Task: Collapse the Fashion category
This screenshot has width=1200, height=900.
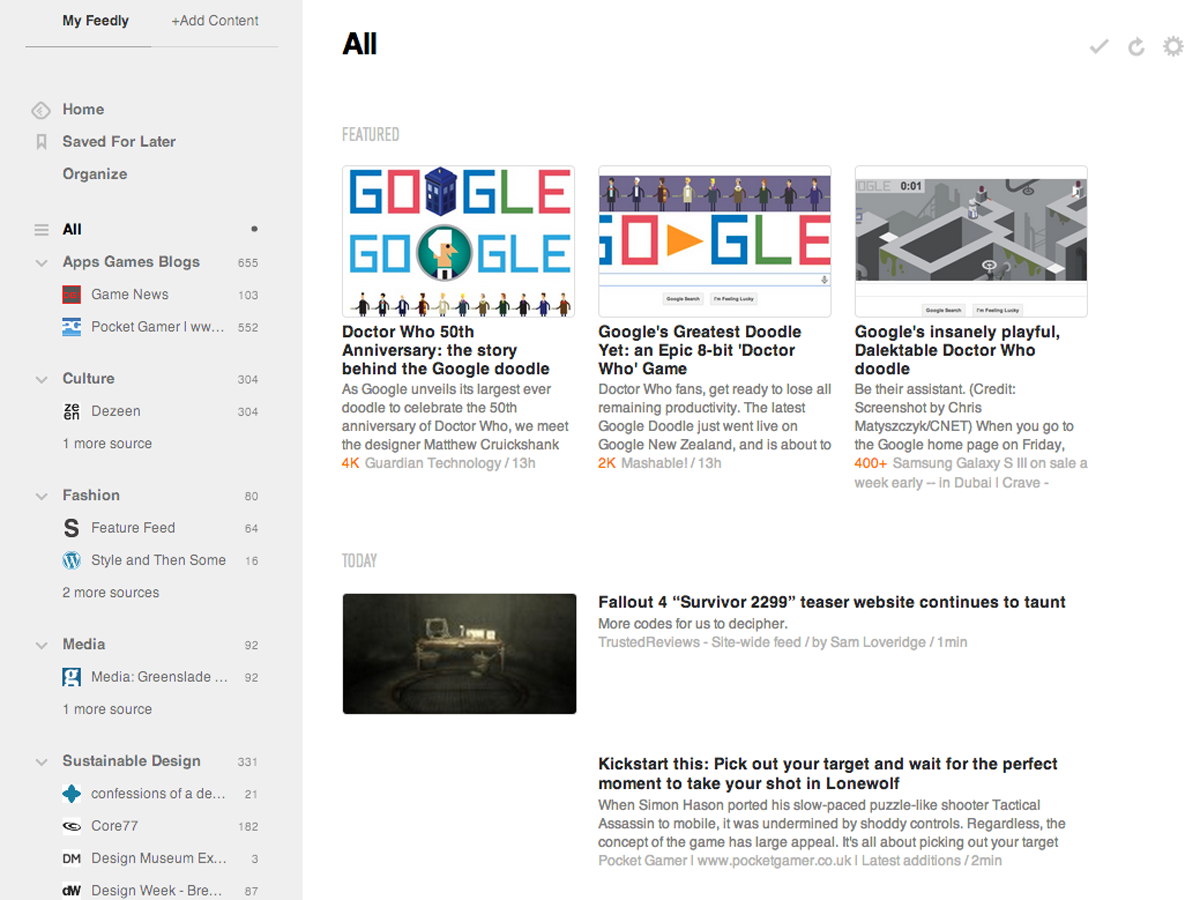Action: click(41, 496)
